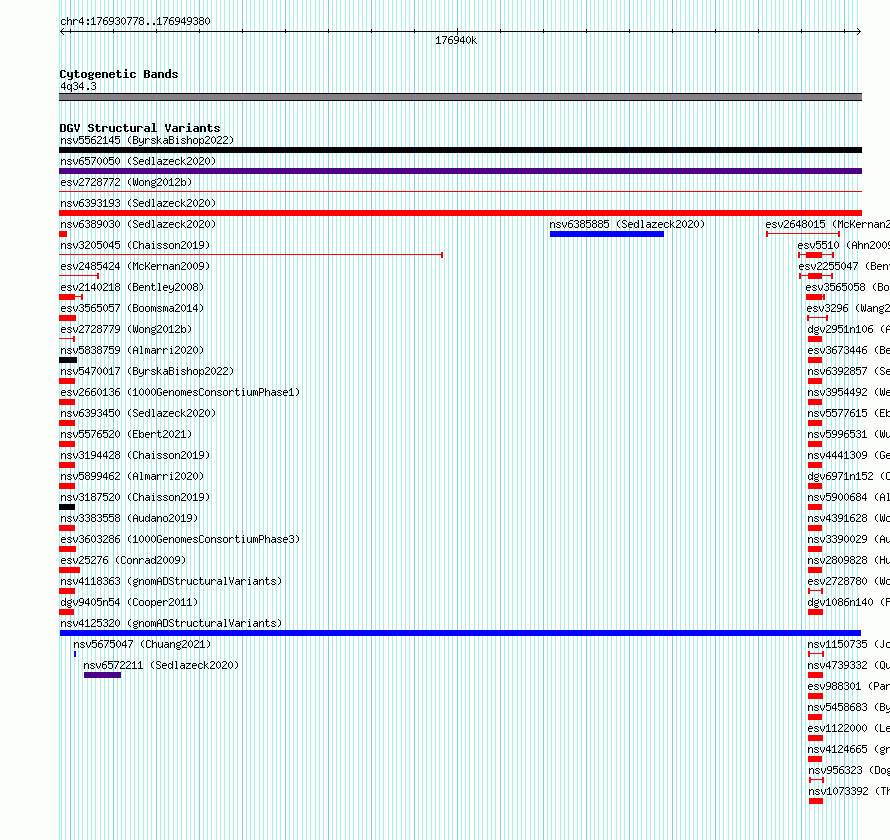Image resolution: width=890 pixels, height=840 pixels.
Task: Click nsv6392857 variant label
Action: point(849,371)
